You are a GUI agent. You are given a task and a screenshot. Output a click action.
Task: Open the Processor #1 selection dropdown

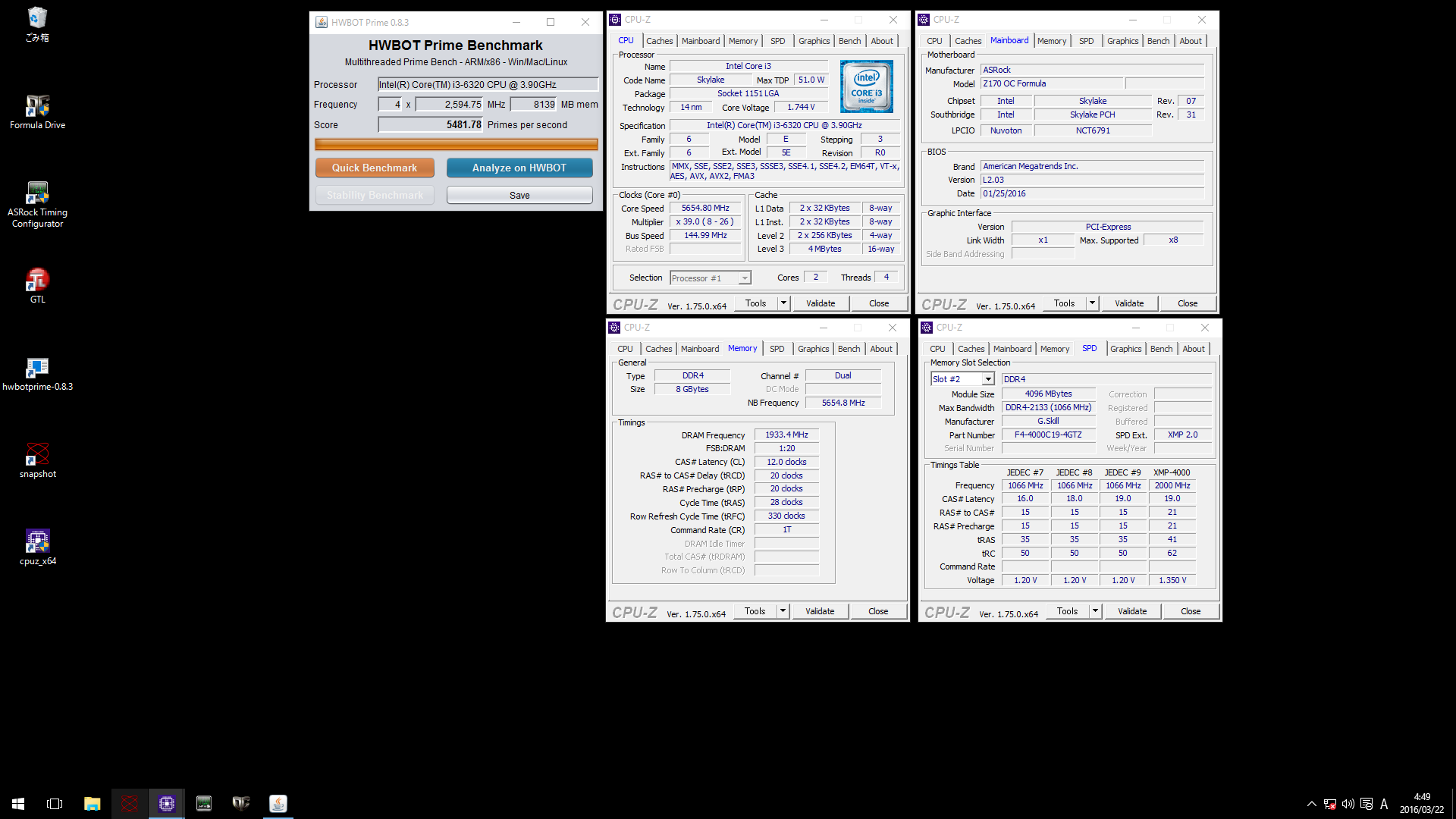pyautogui.click(x=711, y=278)
